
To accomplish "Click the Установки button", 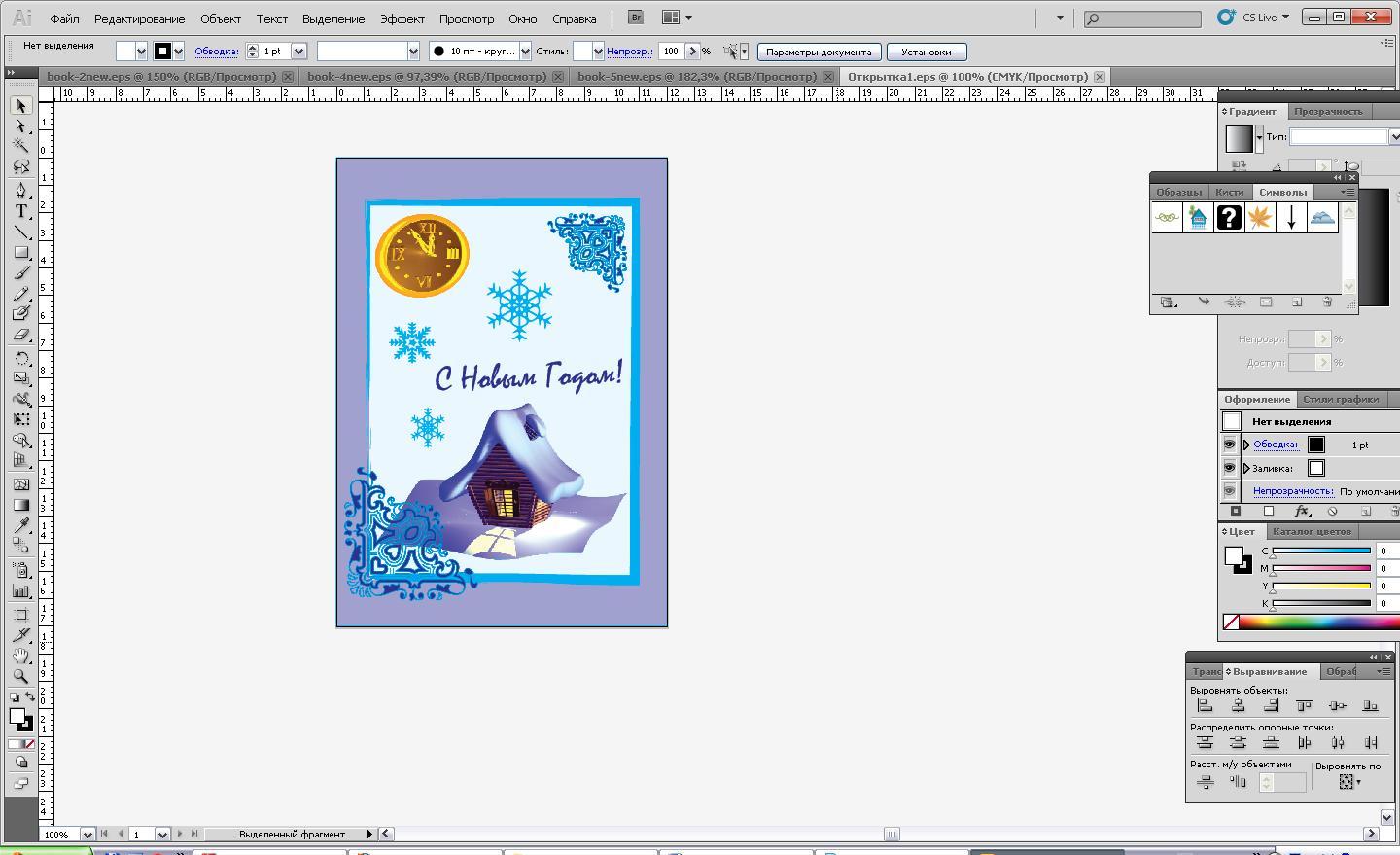I will [926, 52].
